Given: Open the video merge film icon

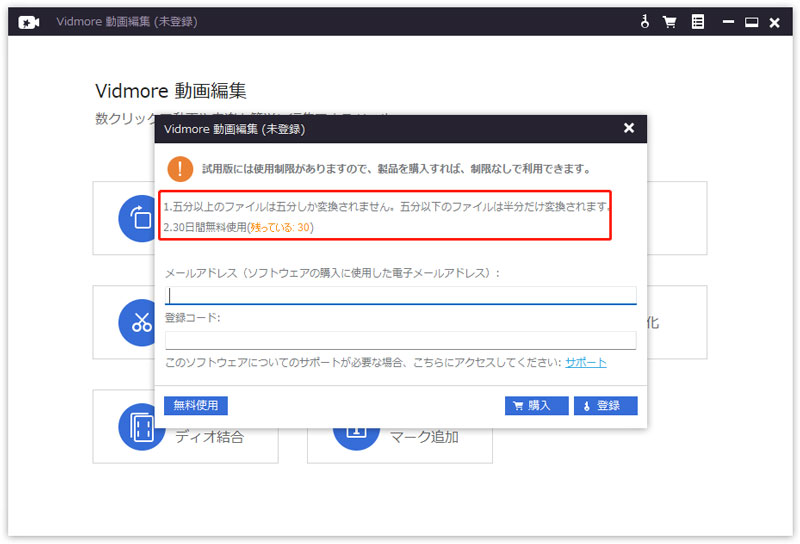Looking at the screenshot, I should [x=142, y=428].
